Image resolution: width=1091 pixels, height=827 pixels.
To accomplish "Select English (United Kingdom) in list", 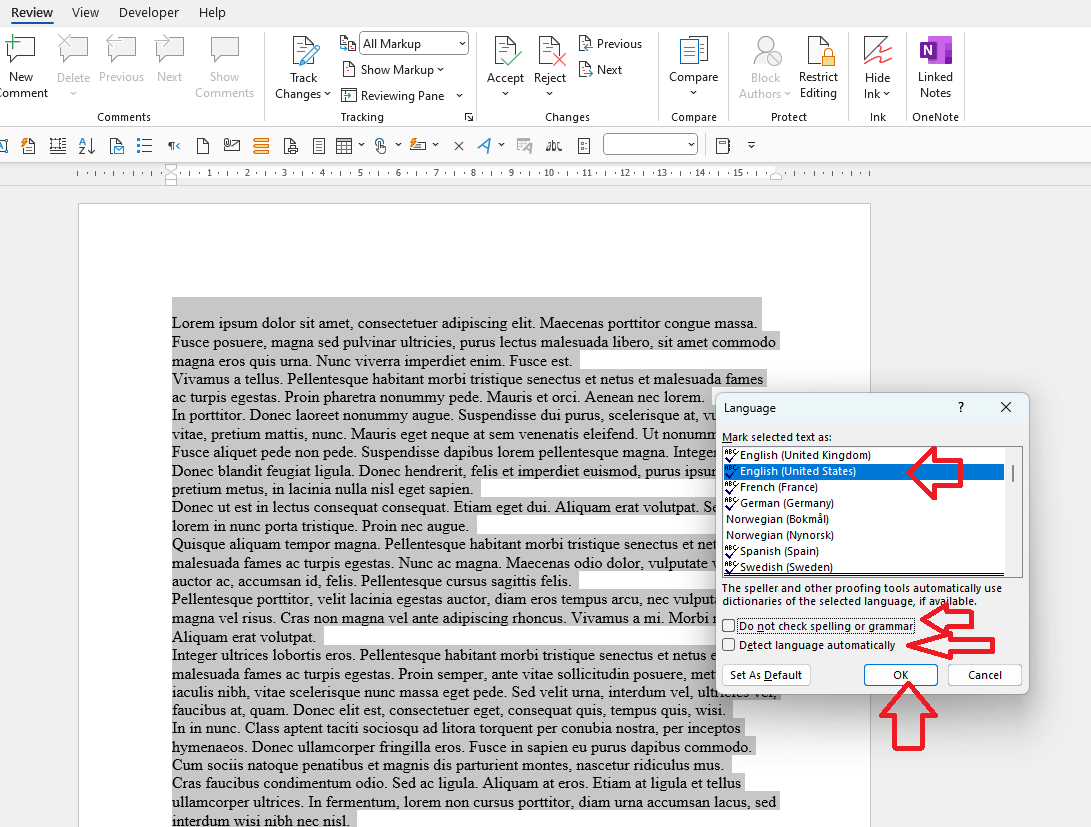I will point(863,455).
